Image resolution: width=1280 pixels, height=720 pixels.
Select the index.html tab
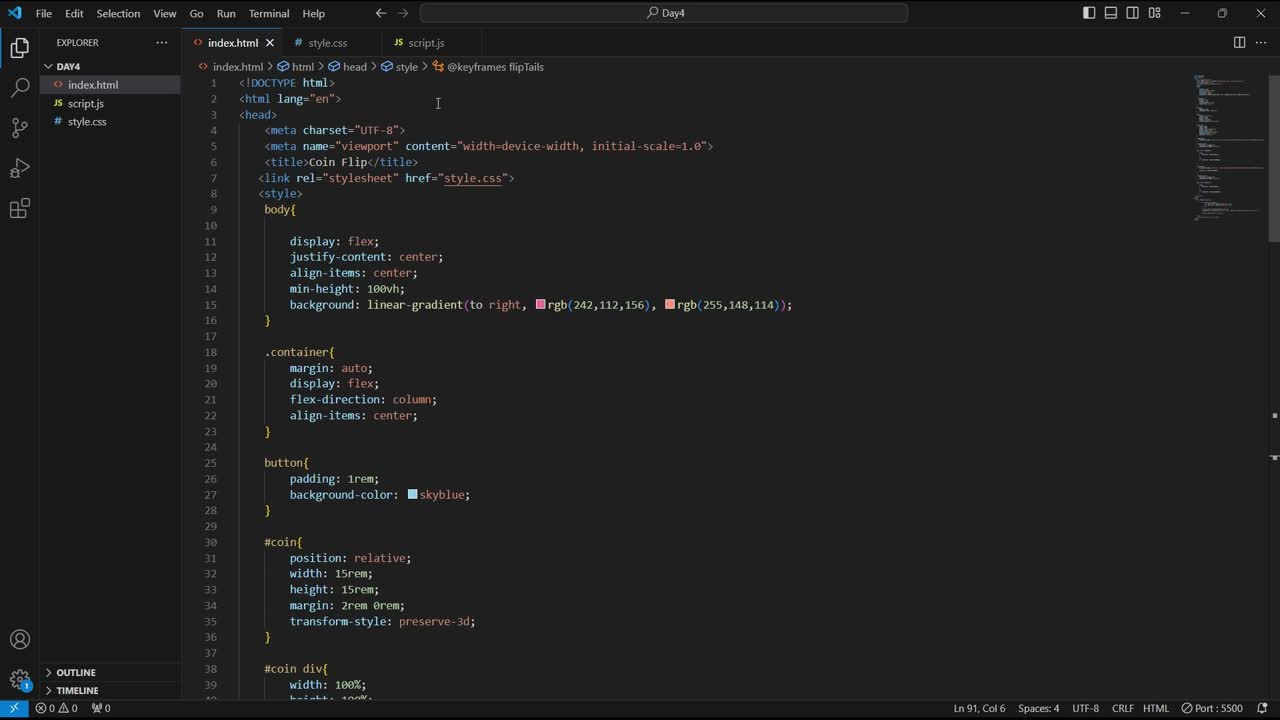click(233, 43)
